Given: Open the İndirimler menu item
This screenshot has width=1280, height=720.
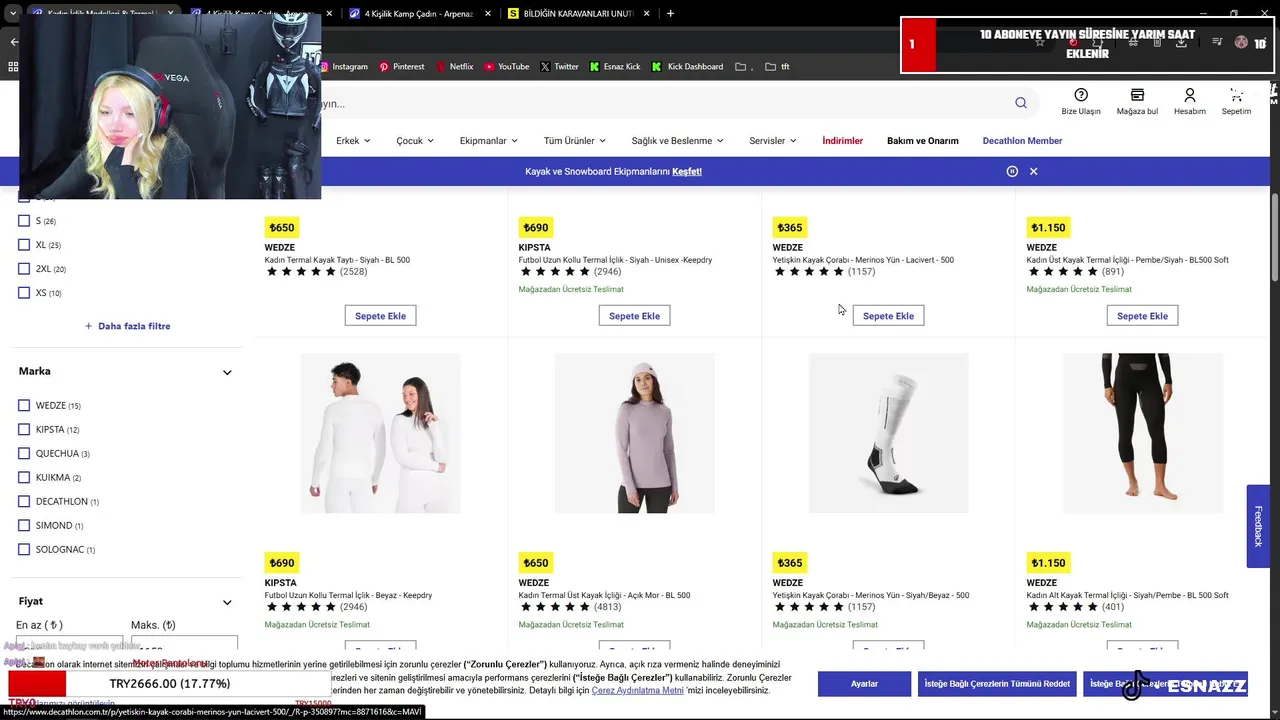Looking at the screenshot, I should click(842, 141).
